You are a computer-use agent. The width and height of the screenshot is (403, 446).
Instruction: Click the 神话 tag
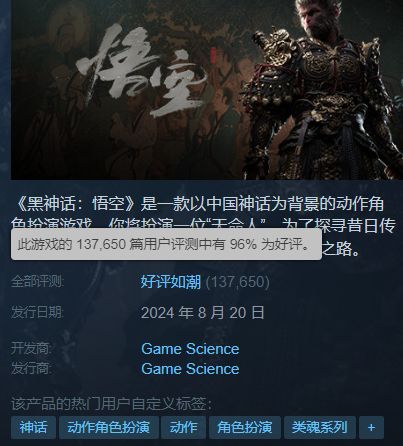click(x=33, y=427)
